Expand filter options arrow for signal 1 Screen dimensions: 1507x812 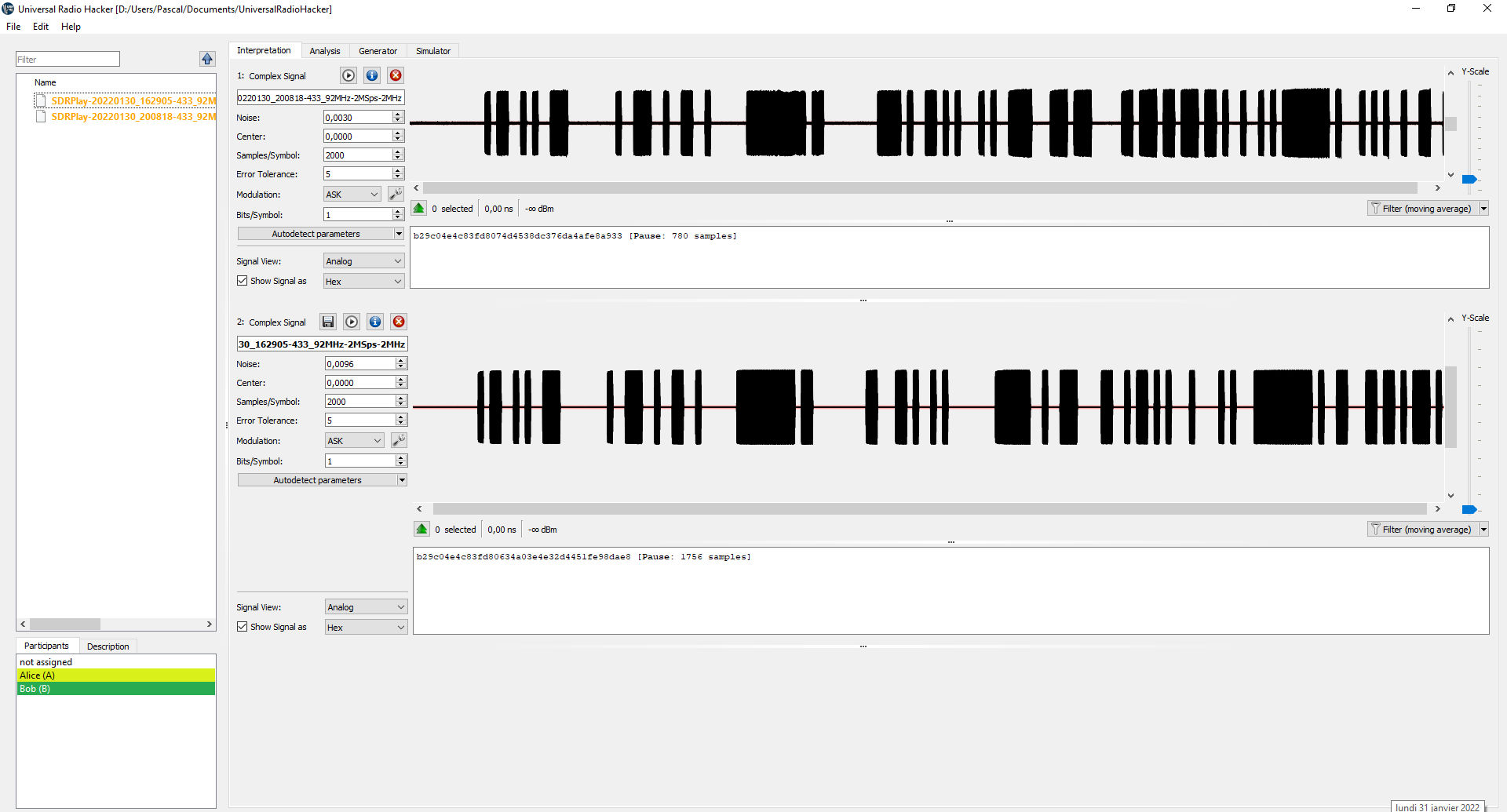[1483, 209]
